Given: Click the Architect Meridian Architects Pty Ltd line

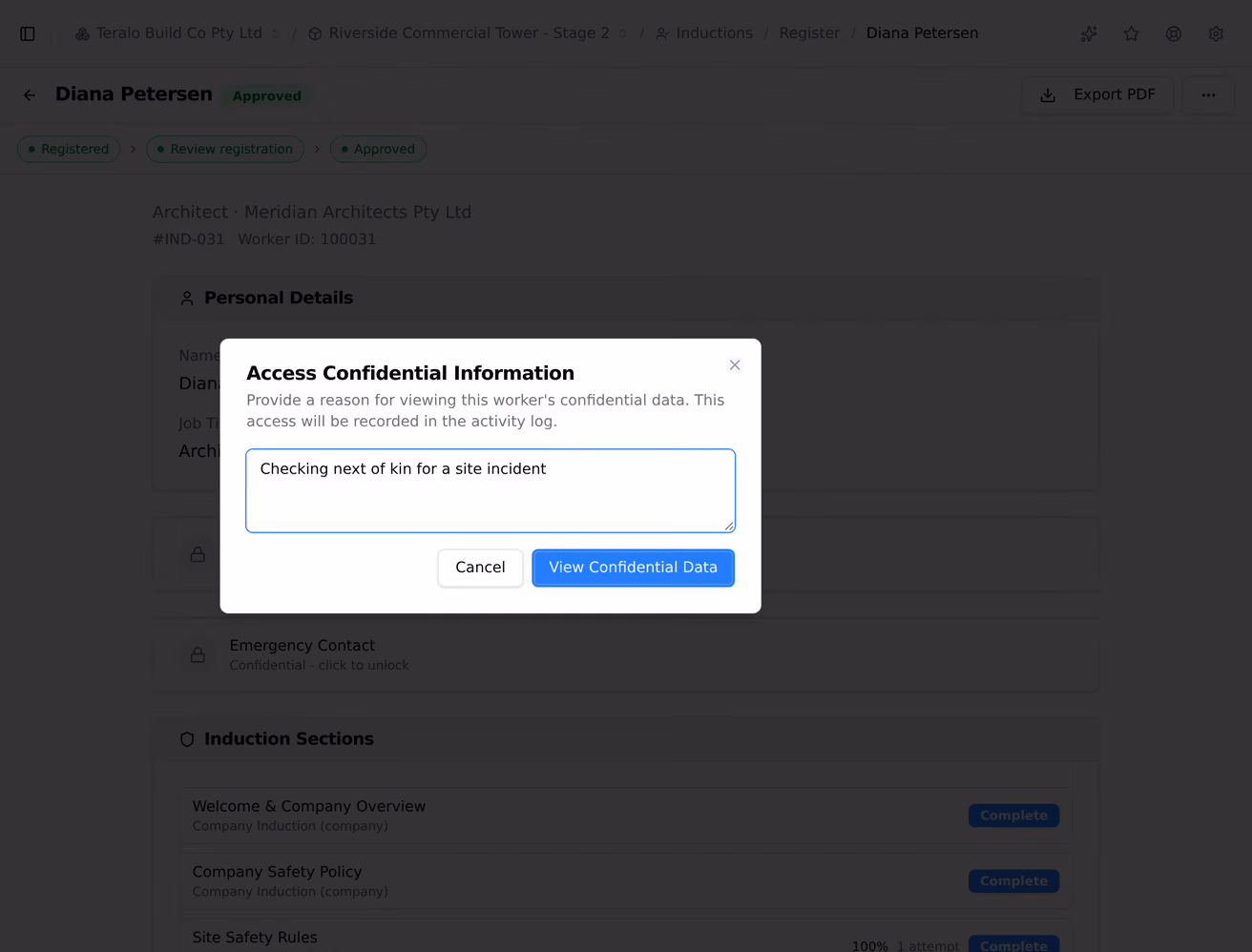Looking at the screenshot, I should 312,212.
